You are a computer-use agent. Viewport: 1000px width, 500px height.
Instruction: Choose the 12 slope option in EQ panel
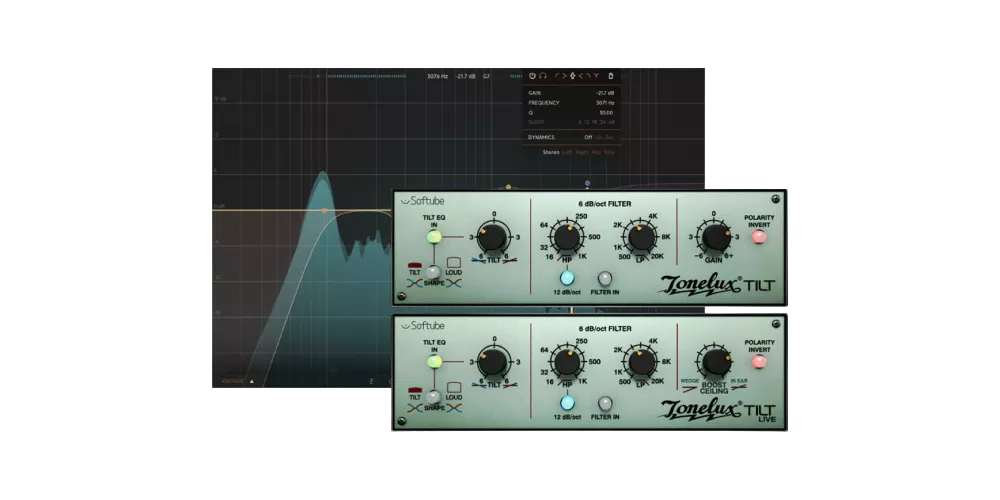point(587,122)
